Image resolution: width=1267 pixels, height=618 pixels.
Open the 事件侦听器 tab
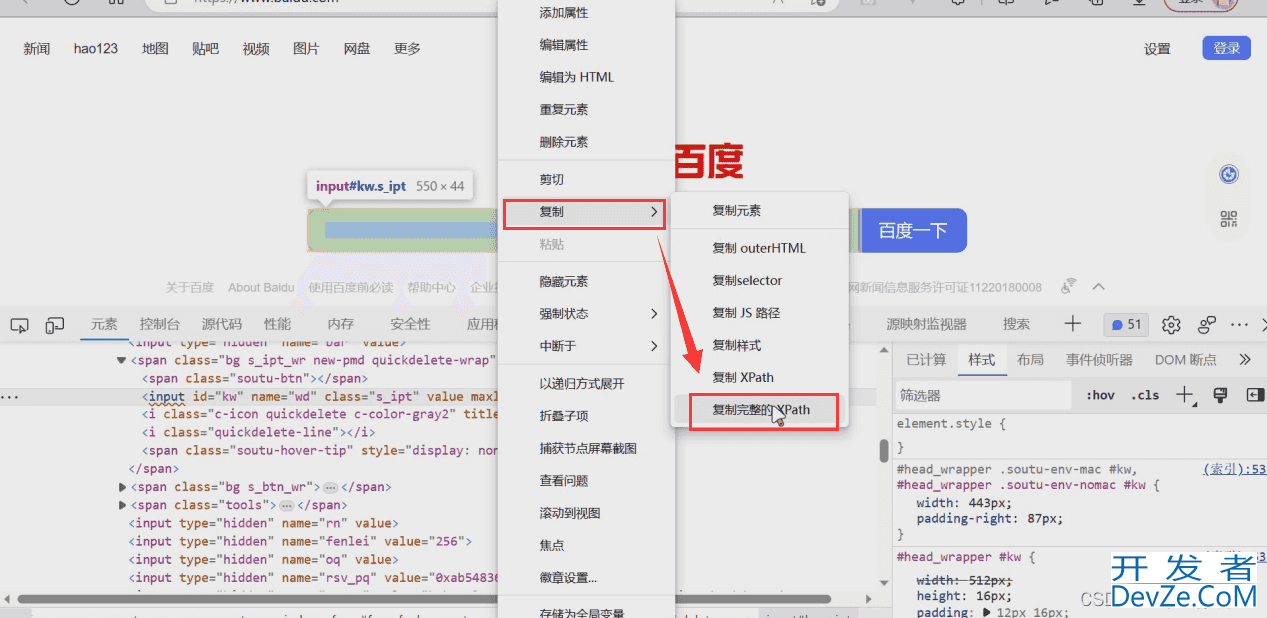tap(1099, 359)
